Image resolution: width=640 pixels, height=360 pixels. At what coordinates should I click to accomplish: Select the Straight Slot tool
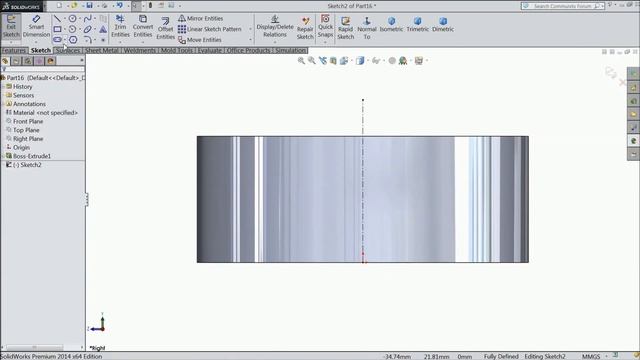[x=57, y=40]
